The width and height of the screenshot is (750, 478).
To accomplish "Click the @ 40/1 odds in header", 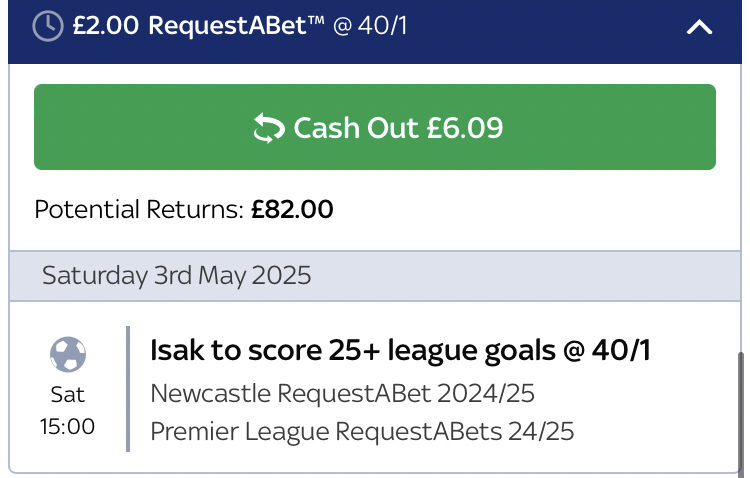I will [x=370, y=27].
